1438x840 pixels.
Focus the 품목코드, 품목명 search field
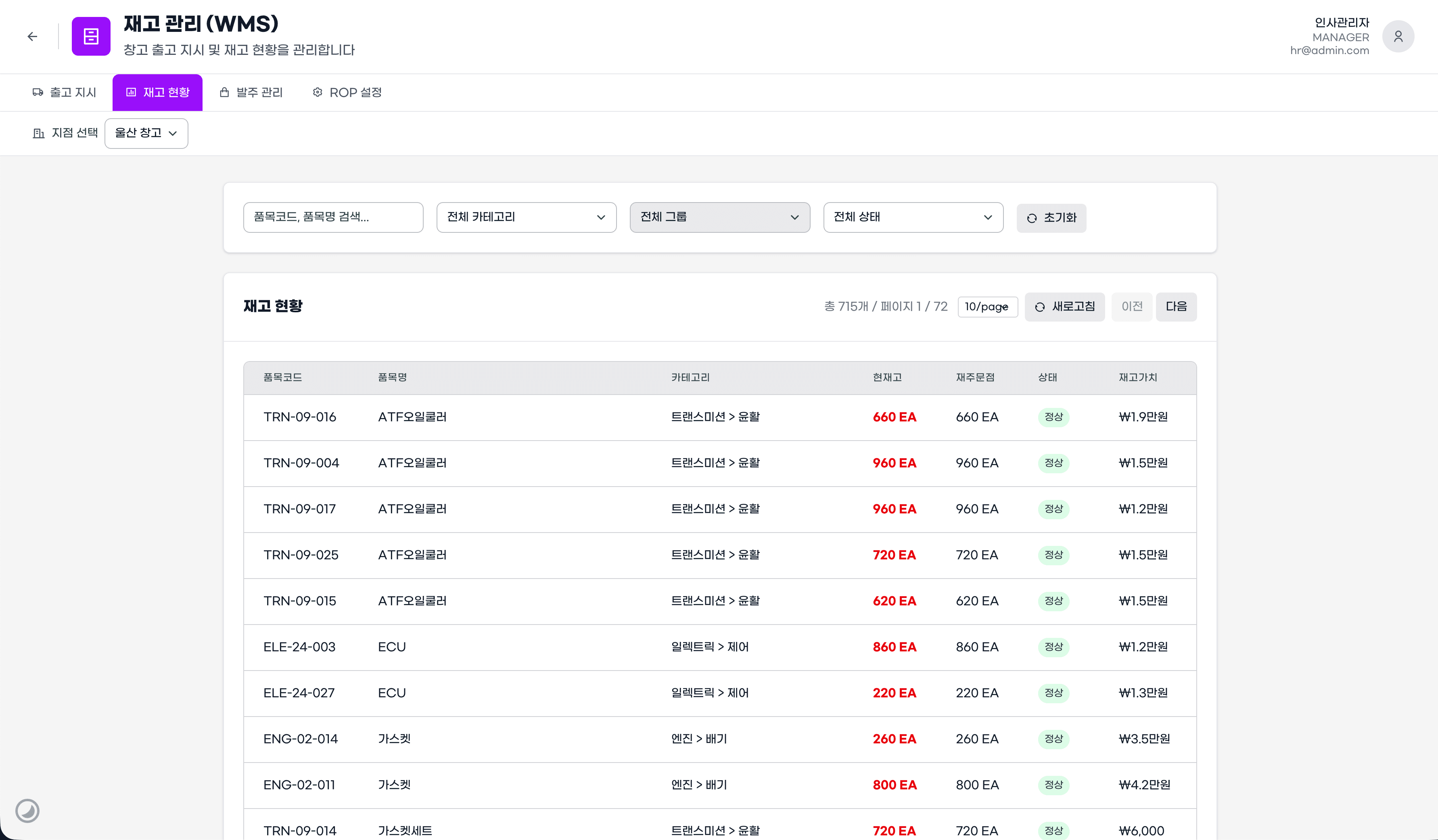pos(333,217)
